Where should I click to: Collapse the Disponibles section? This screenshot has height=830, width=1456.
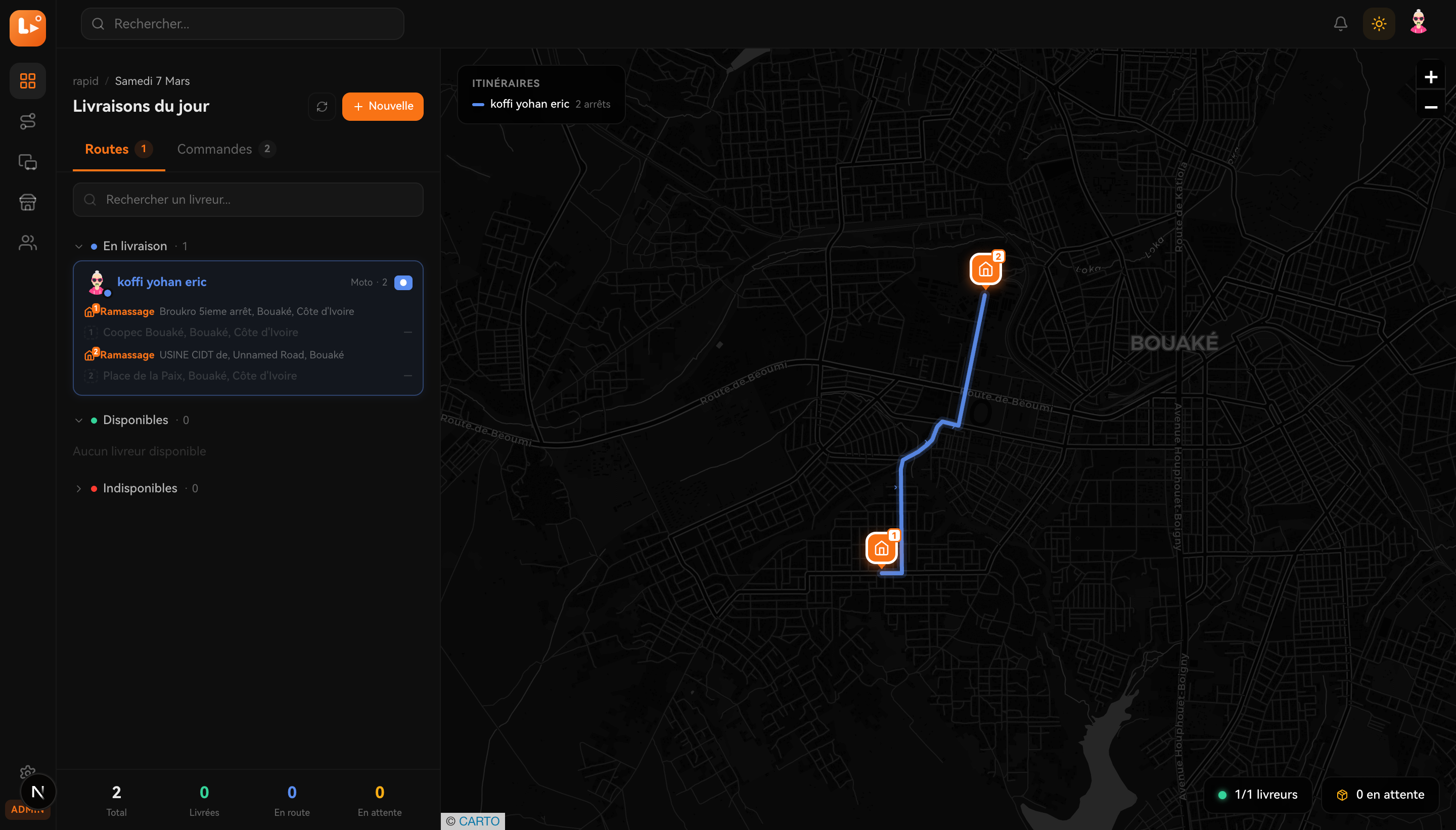coord(79,420)
